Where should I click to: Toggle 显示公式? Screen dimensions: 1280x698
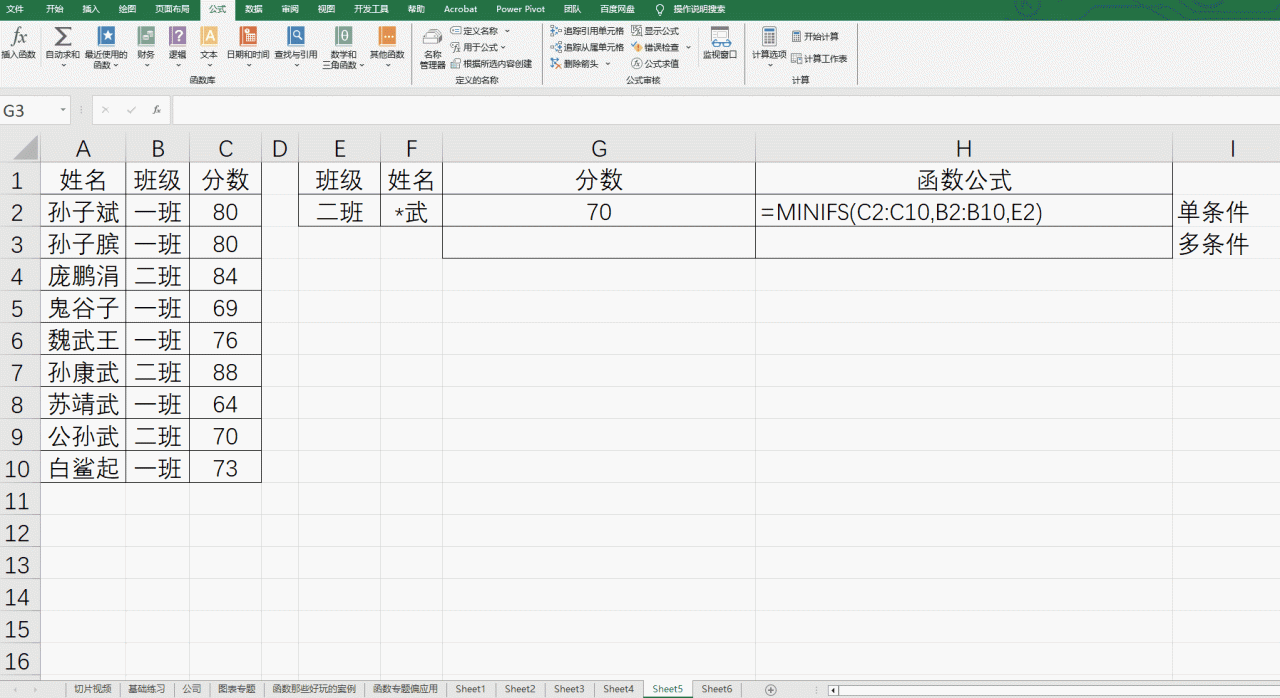[655, 31]
